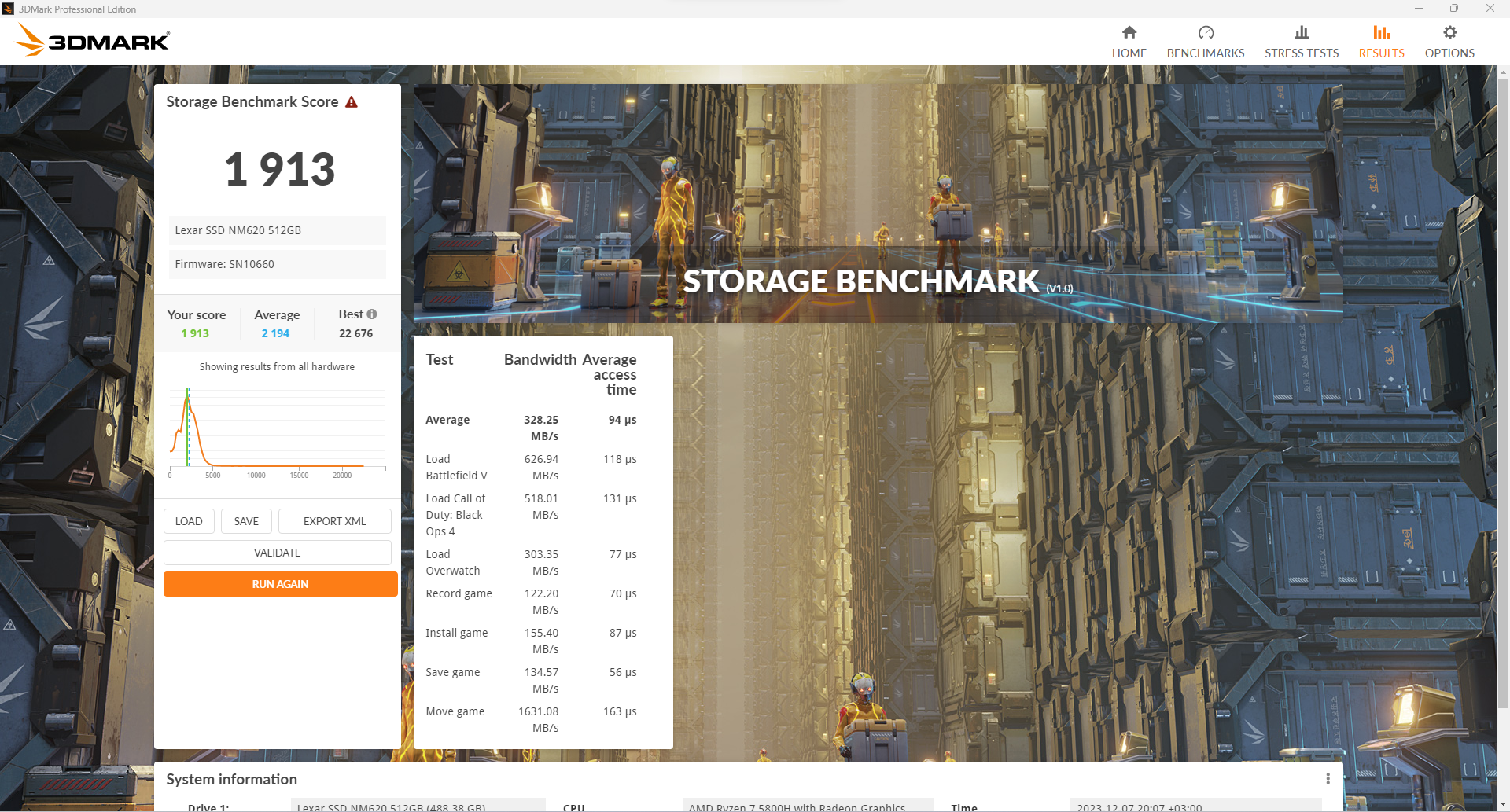Click the vertical scrollbar on the right

pyautogui.click(x=1503, y=393)
